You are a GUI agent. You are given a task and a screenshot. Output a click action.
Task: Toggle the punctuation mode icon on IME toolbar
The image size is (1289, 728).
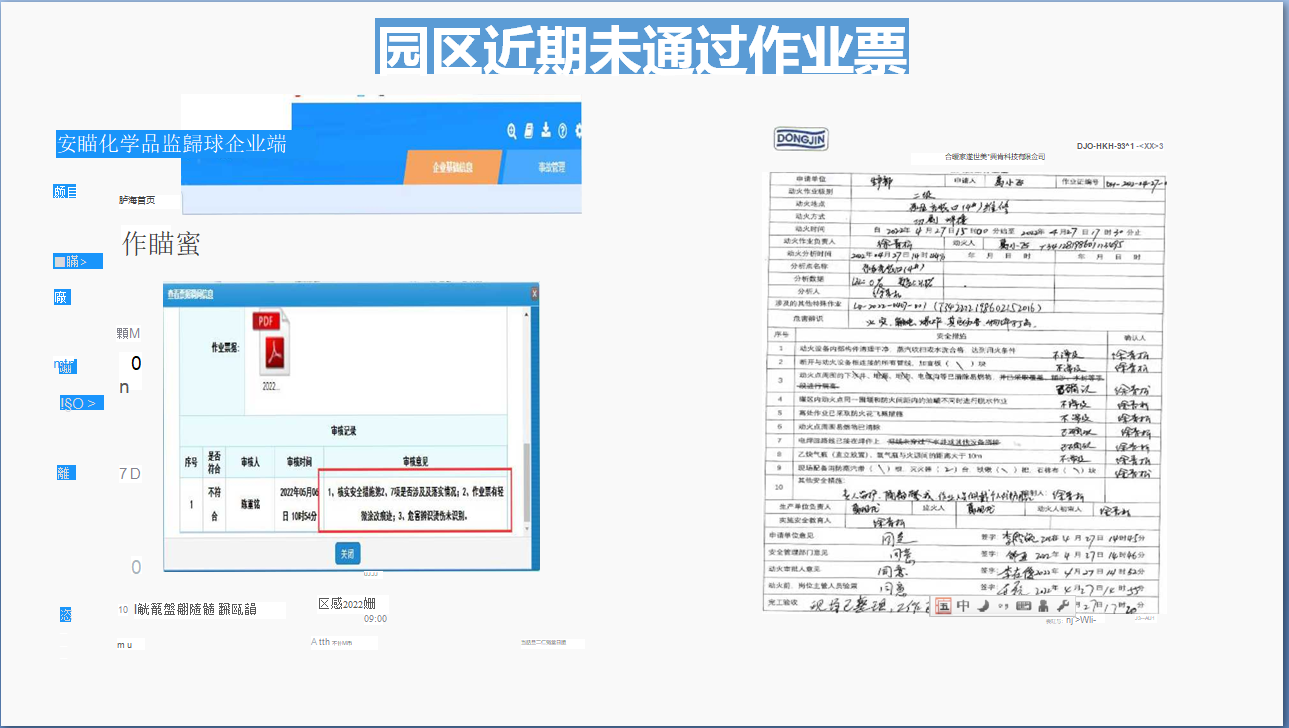[1003, 606]
